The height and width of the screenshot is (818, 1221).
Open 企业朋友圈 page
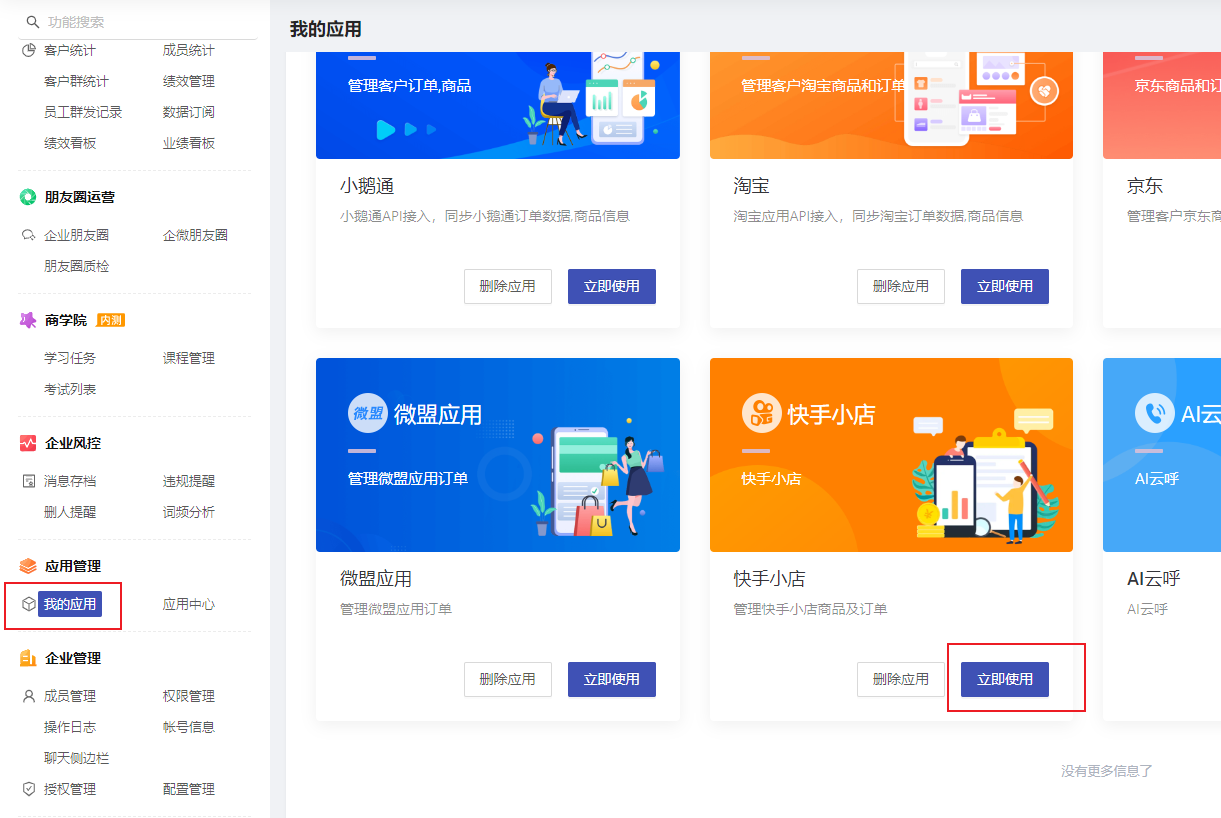click(76, 235)
